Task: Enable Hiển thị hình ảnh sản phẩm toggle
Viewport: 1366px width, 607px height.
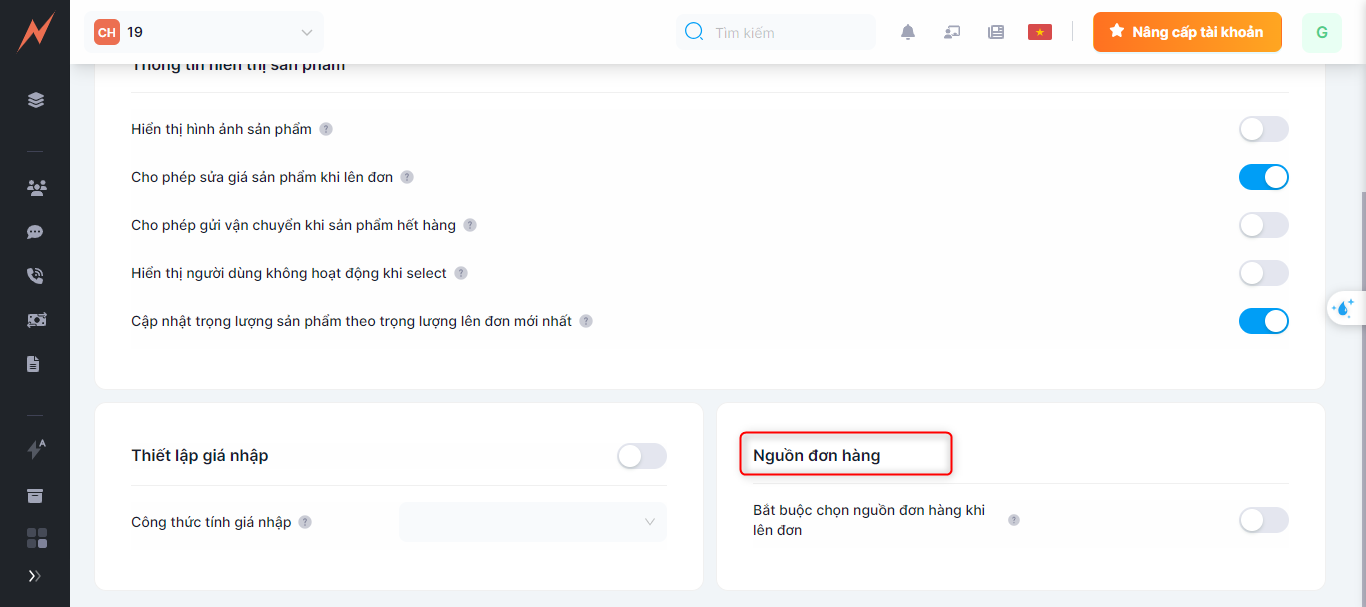Action: (1263, 129)
